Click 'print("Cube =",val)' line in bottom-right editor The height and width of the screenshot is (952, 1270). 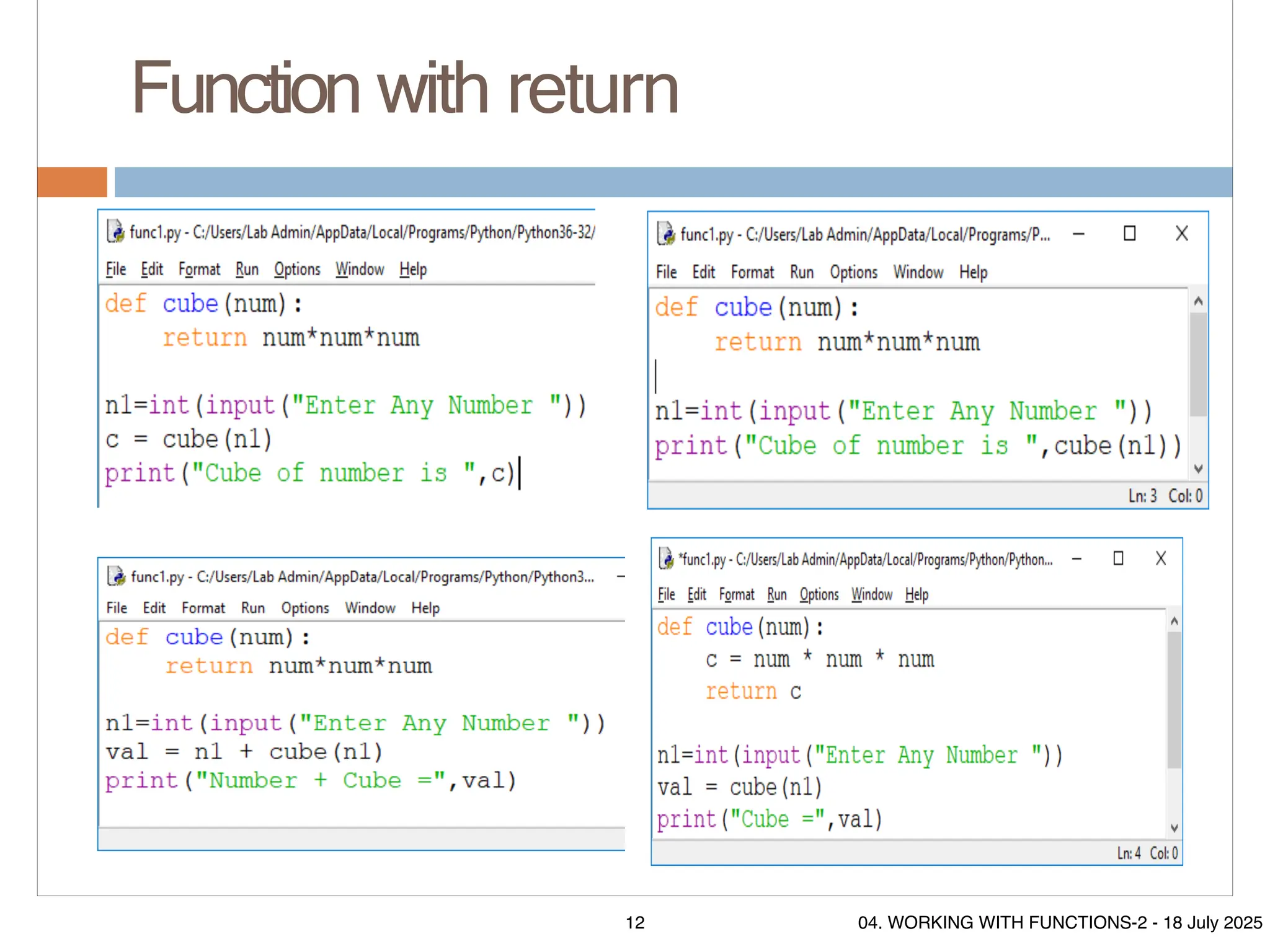pyautogui.click(x=770, y=819)
